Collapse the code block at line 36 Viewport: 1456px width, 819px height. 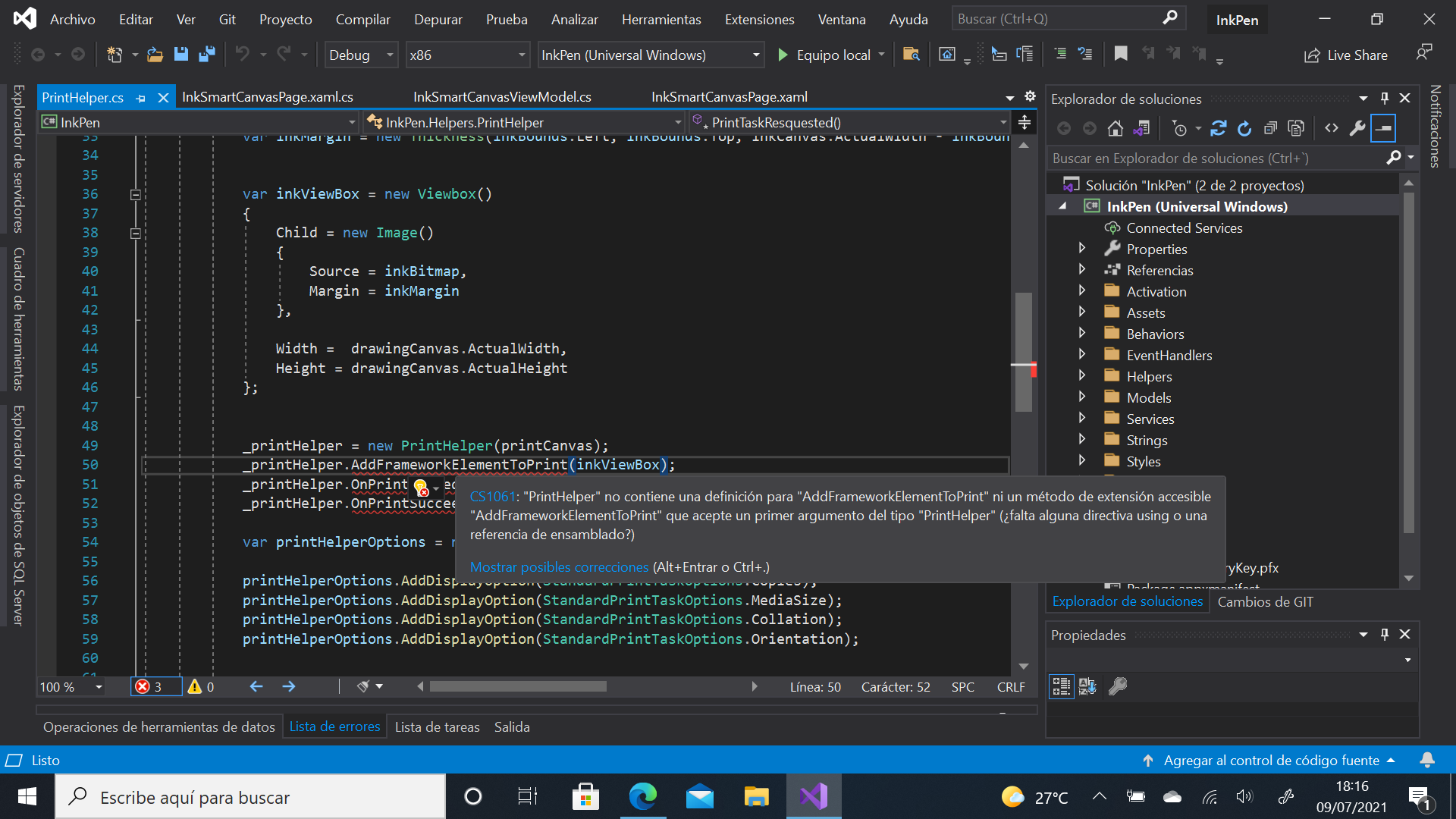[x=135, y=194]
